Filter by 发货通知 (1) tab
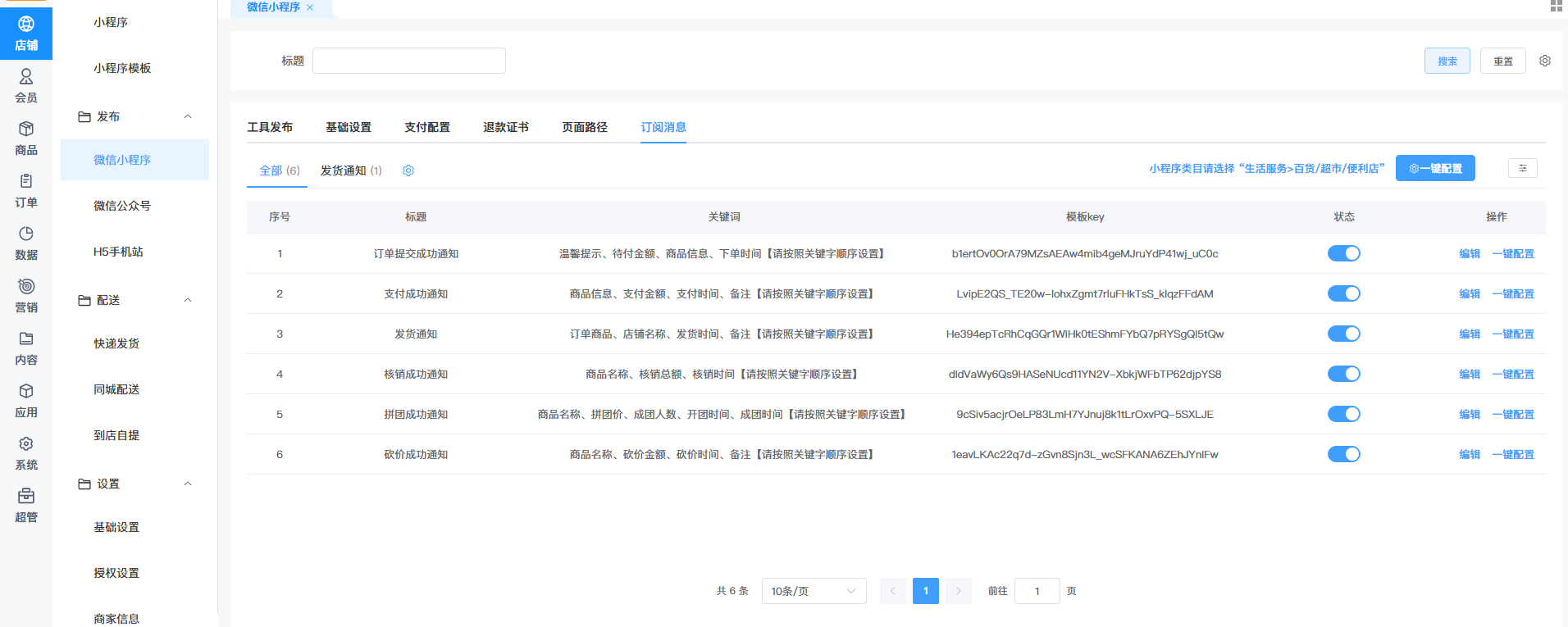This screenshot has width=1568, height=627. [351, 170]
